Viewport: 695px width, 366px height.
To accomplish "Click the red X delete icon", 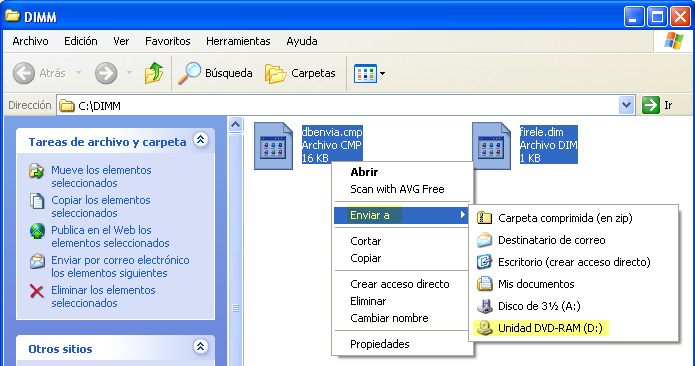I will point(37,291).
